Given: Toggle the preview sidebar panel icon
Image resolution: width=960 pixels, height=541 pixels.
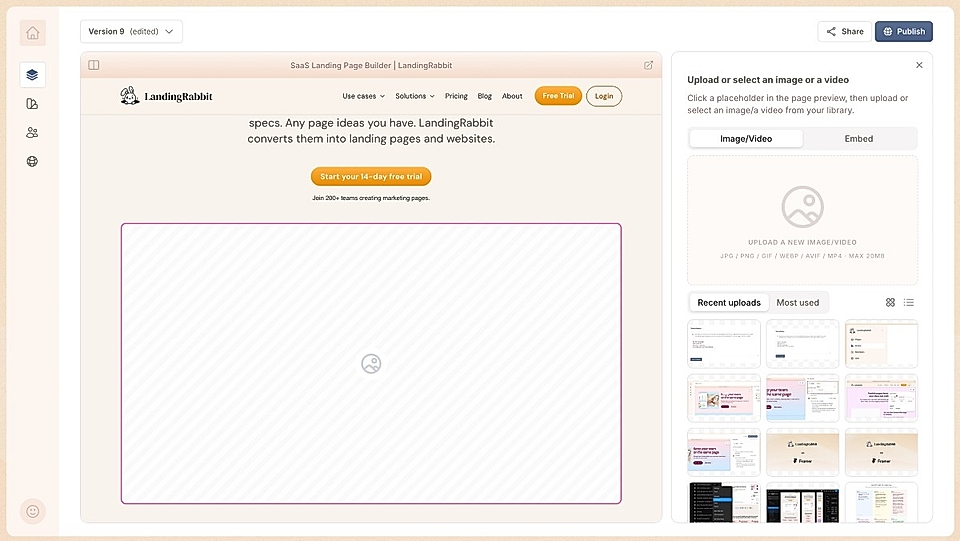Looking at the screenshot, I should point(94,65).
